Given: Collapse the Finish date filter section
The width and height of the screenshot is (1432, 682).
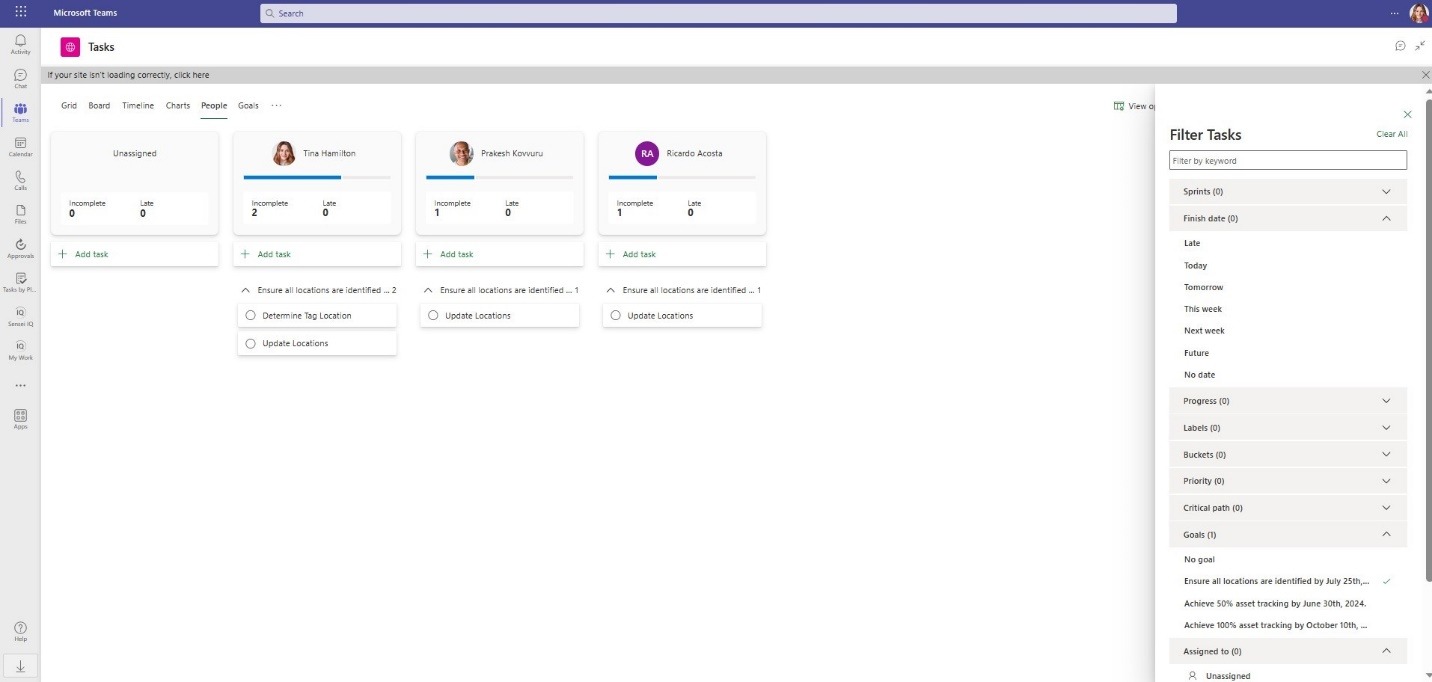Looking at the screenshot, I should [x=1288, y=218].
